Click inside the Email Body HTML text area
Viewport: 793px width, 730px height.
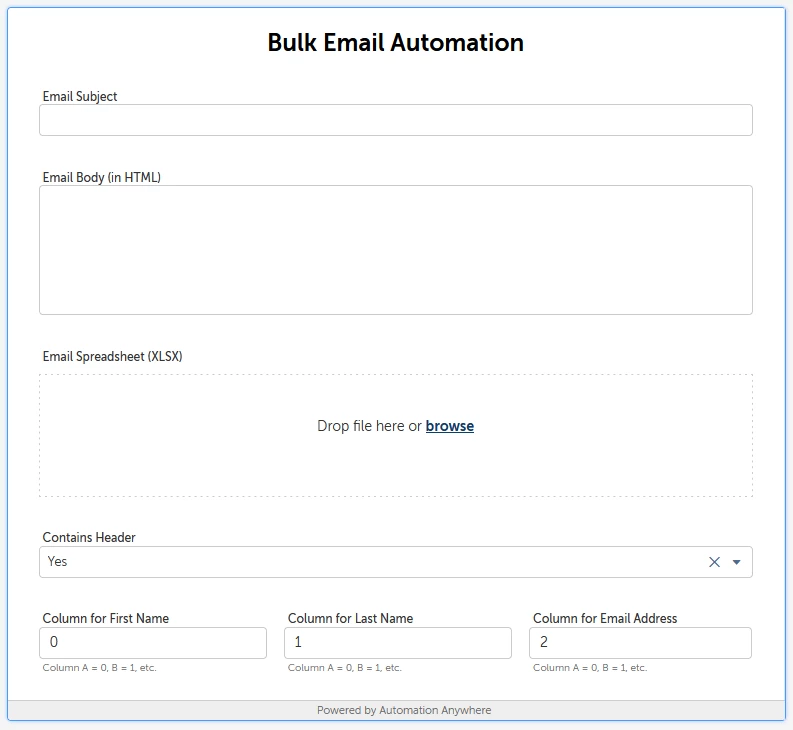point(395,250)
